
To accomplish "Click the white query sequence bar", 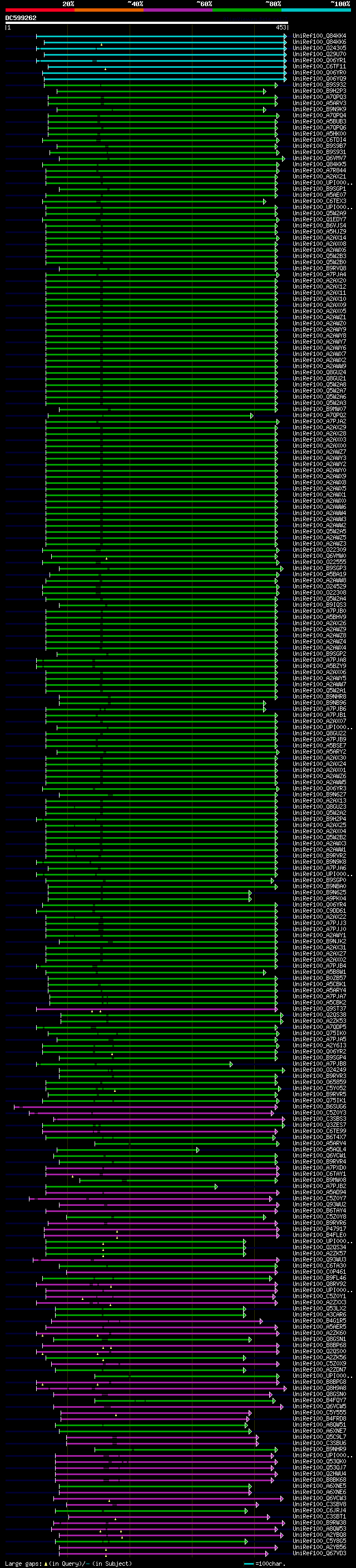I will point(147,23).
